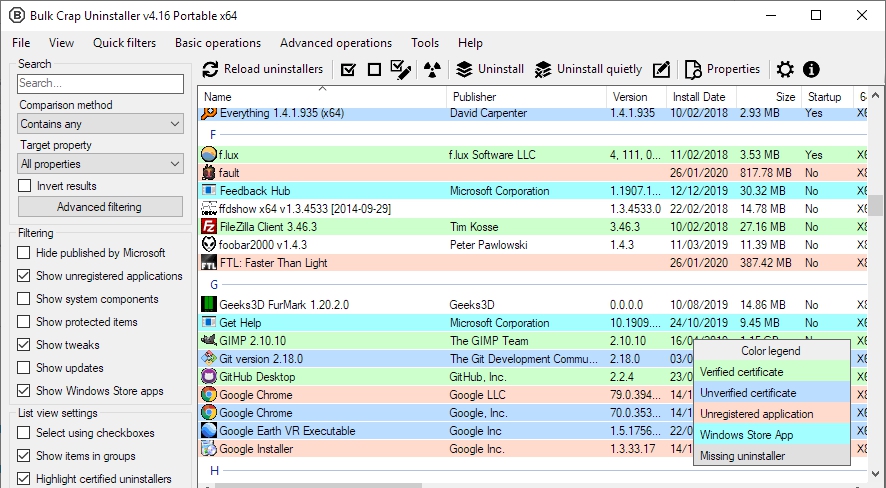
Task: Uncheck Show items in groups
Action: pos(23,456)
